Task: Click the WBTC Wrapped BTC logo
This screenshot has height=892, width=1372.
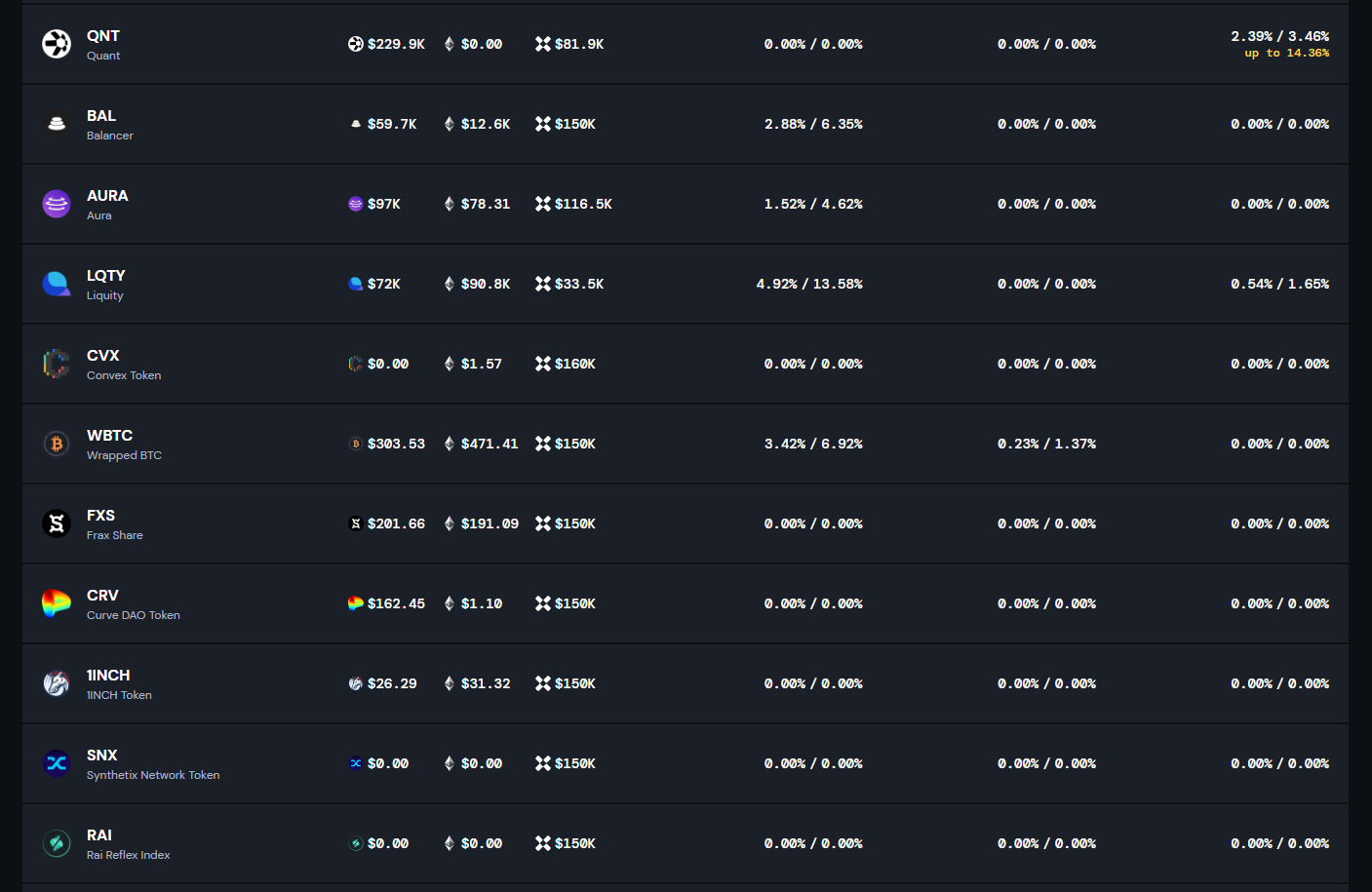Action: coord(57,444)
